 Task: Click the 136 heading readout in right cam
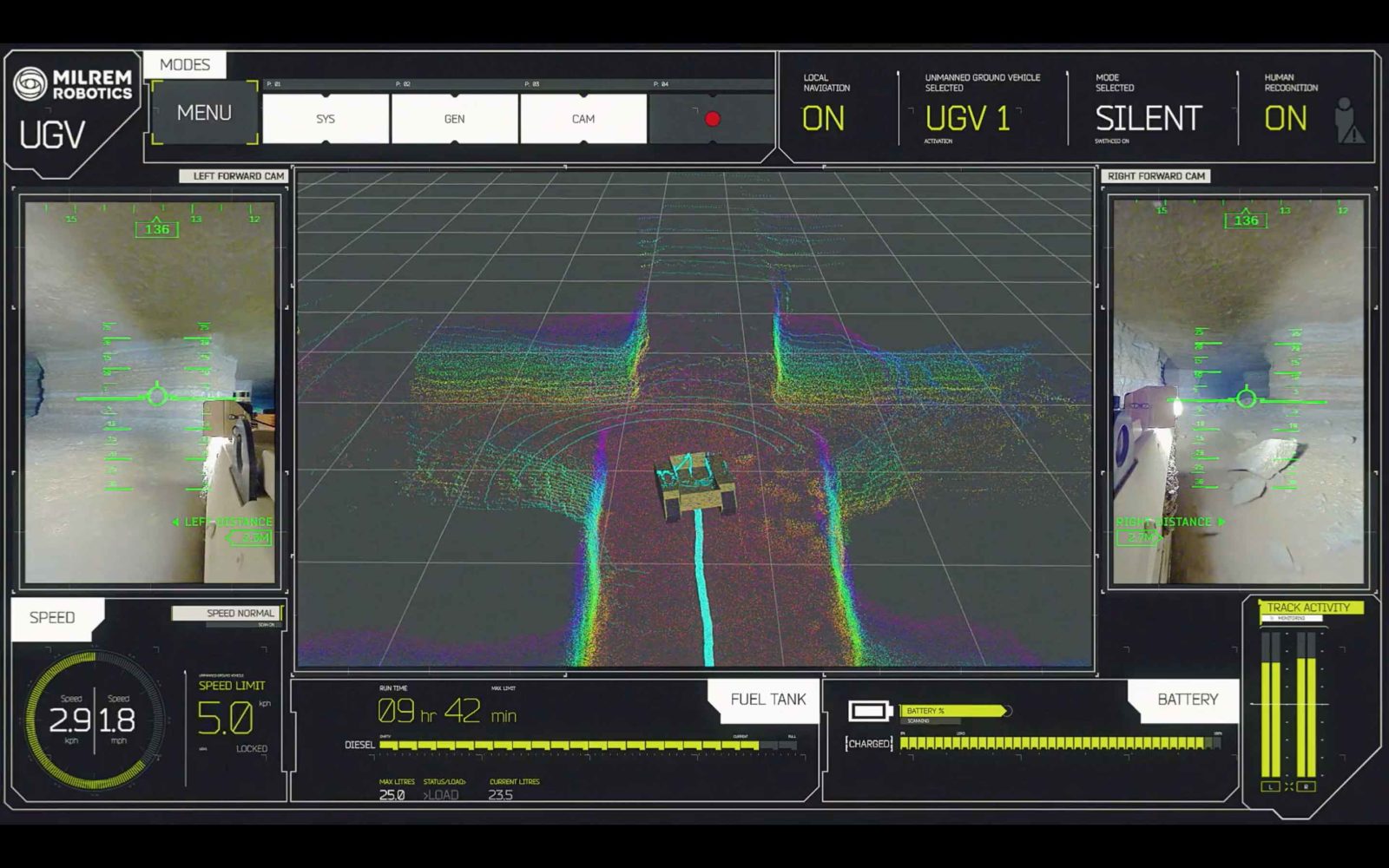point(1246,220)
